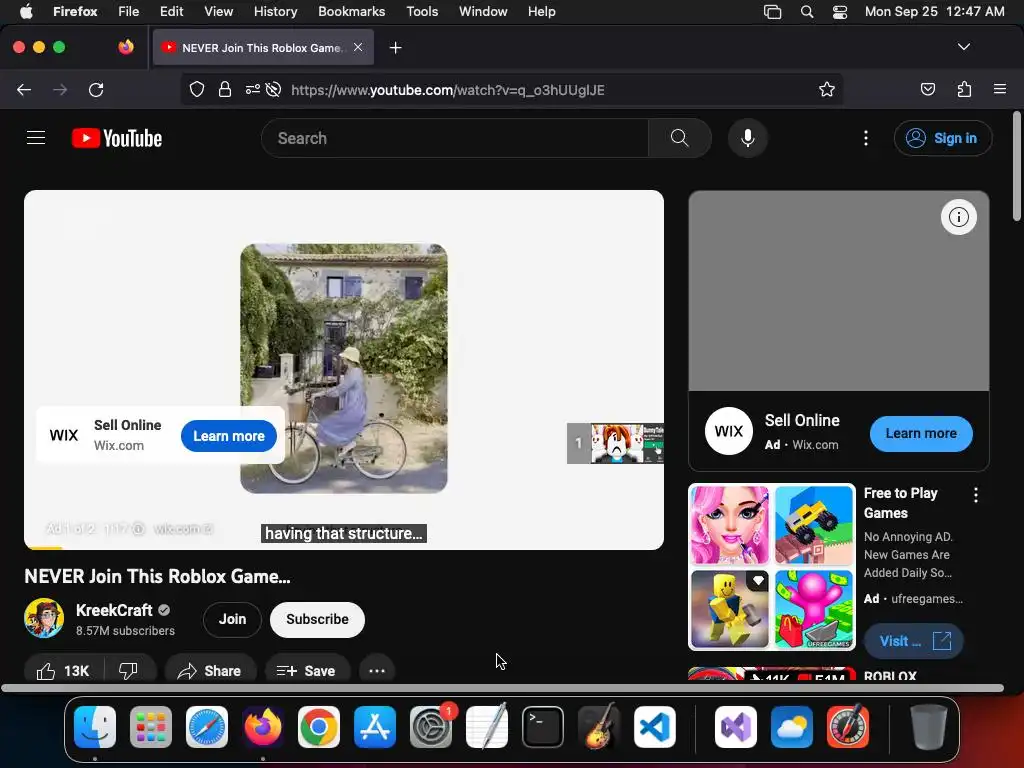Open Apple menu
Viewport: 1024px width, 768px height.
26,11
